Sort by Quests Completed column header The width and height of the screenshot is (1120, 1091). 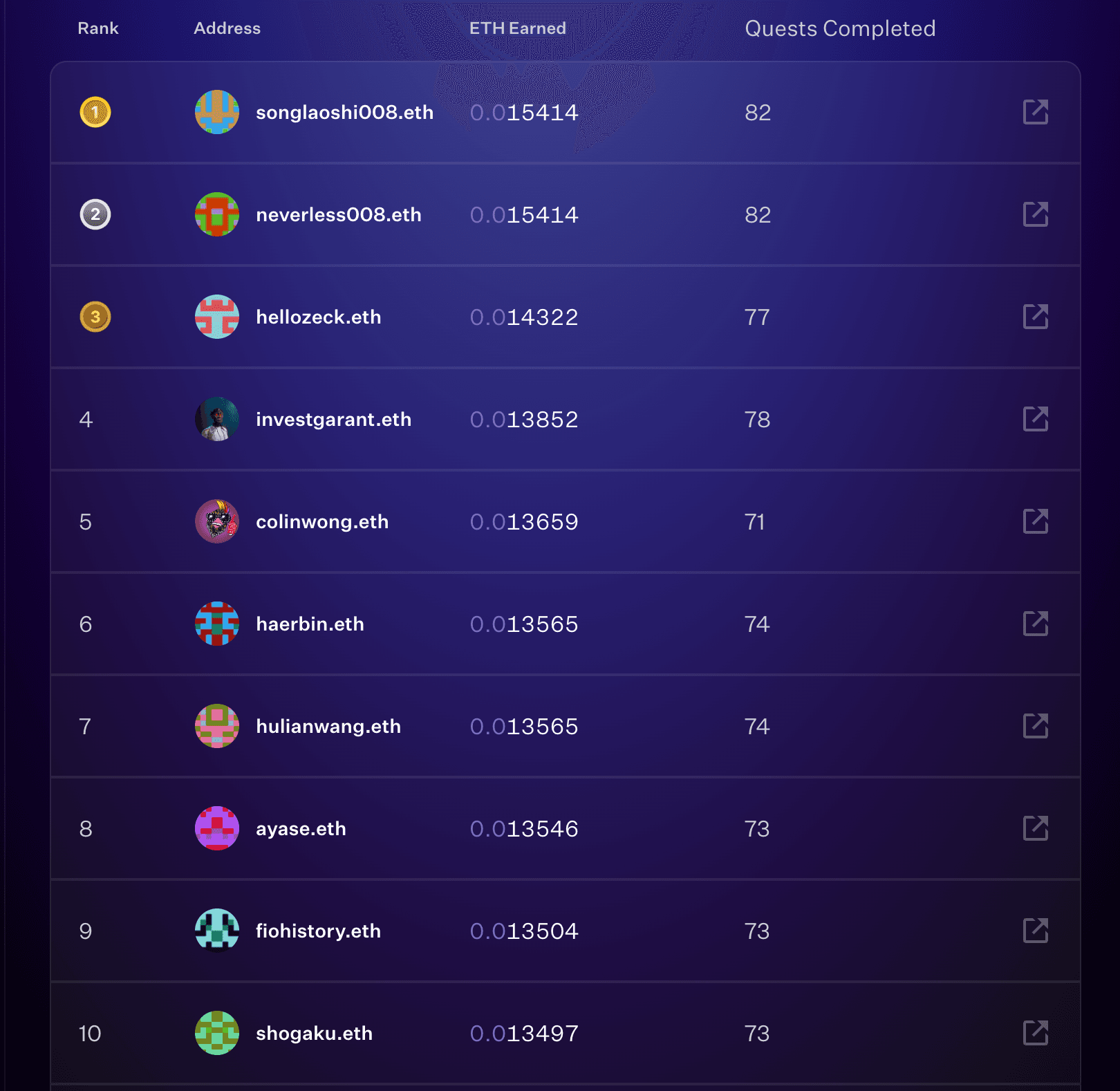click(840, 28)
